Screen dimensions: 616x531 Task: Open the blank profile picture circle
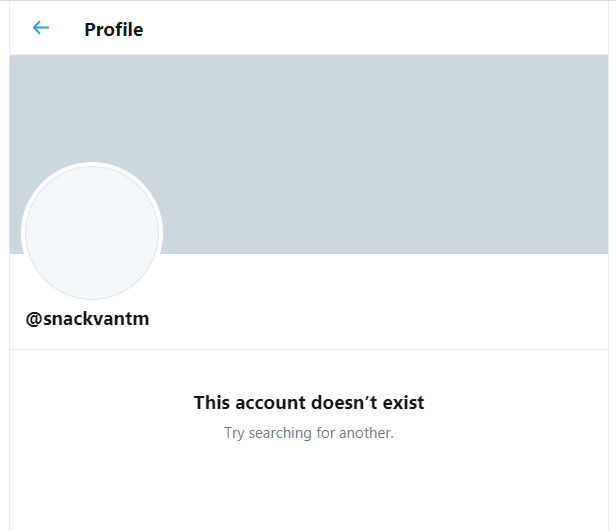tap(92, 233)
